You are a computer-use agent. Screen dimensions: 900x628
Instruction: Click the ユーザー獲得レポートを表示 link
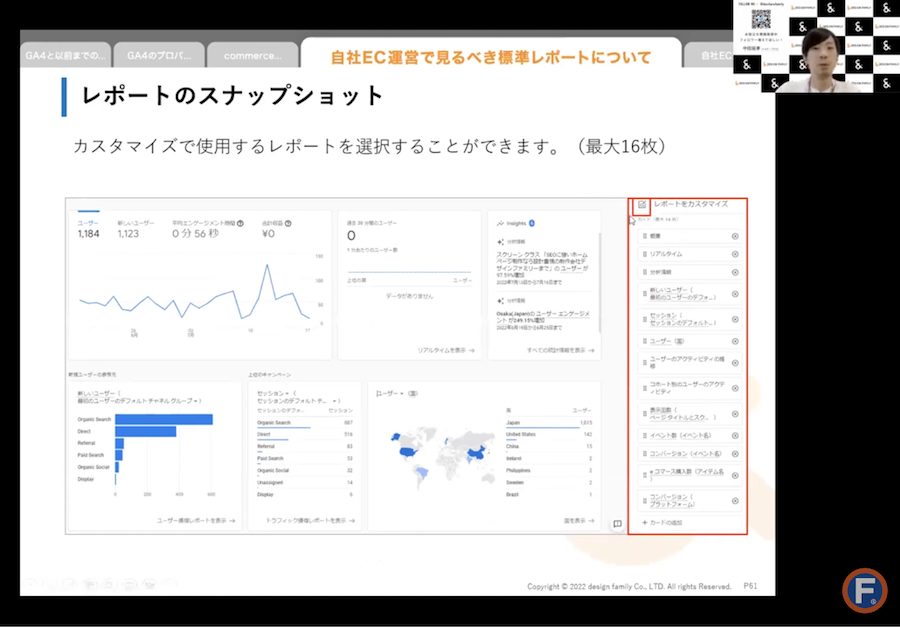tap(196, 521)
